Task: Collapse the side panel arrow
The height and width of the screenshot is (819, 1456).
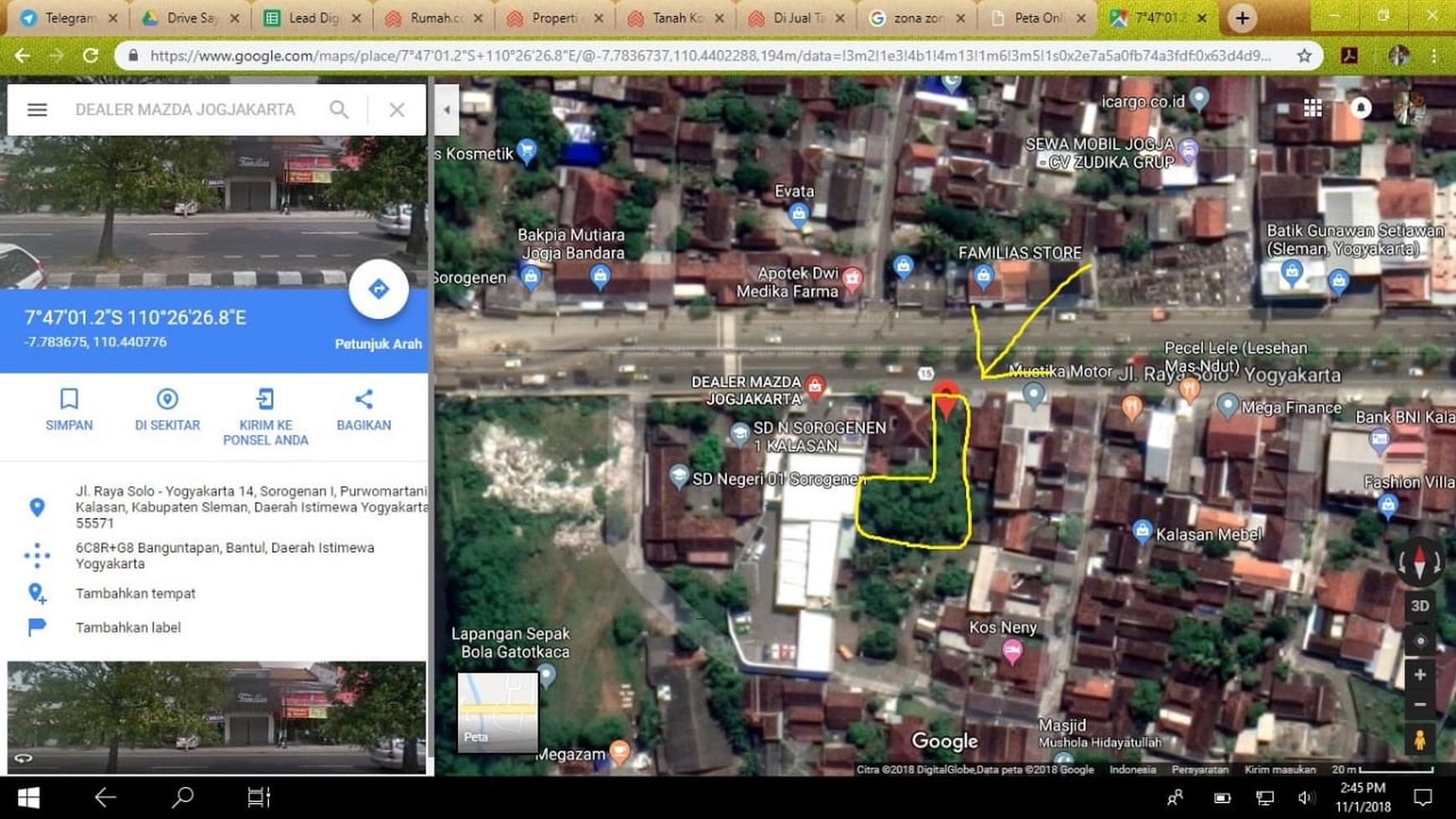Action: pos(447,110)
